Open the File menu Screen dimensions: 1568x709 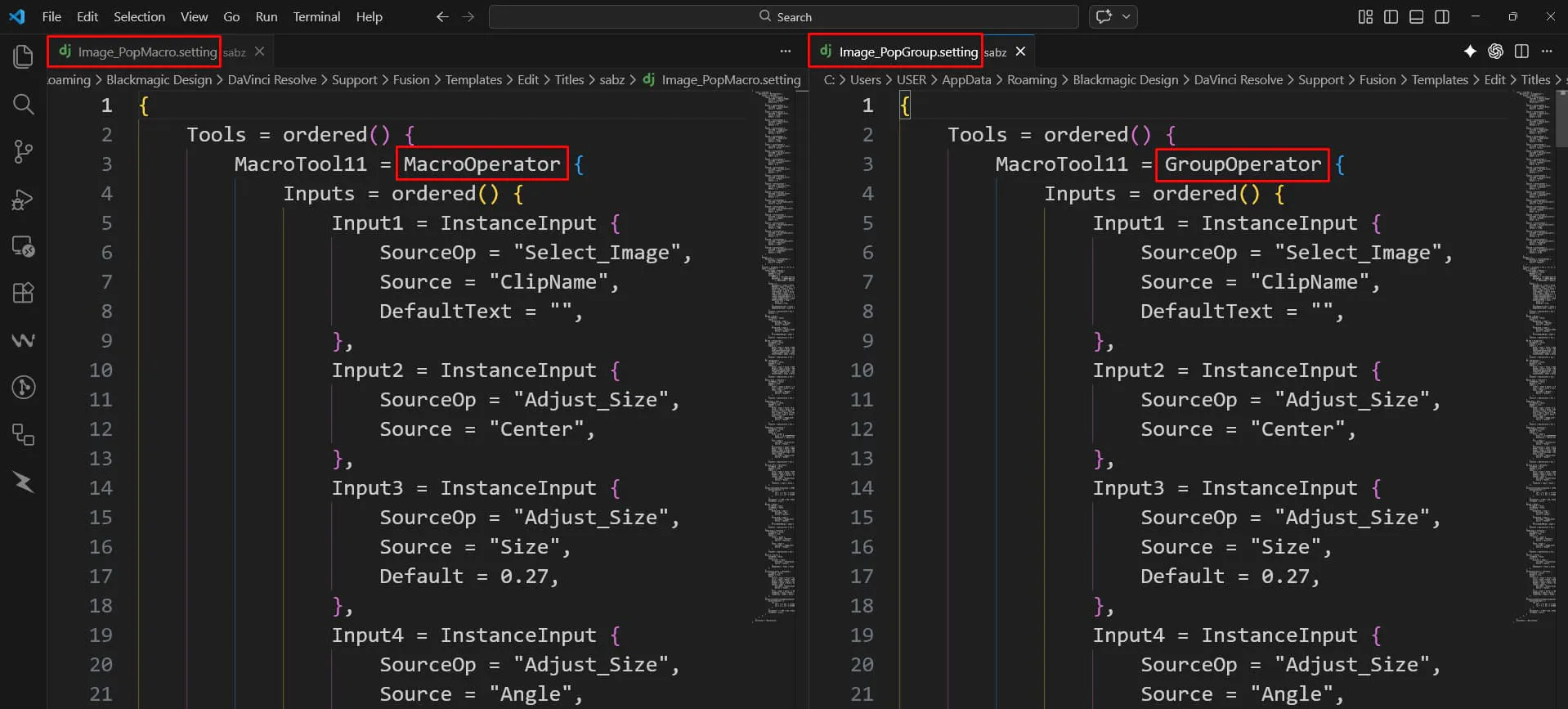click(x=52, y=16)
